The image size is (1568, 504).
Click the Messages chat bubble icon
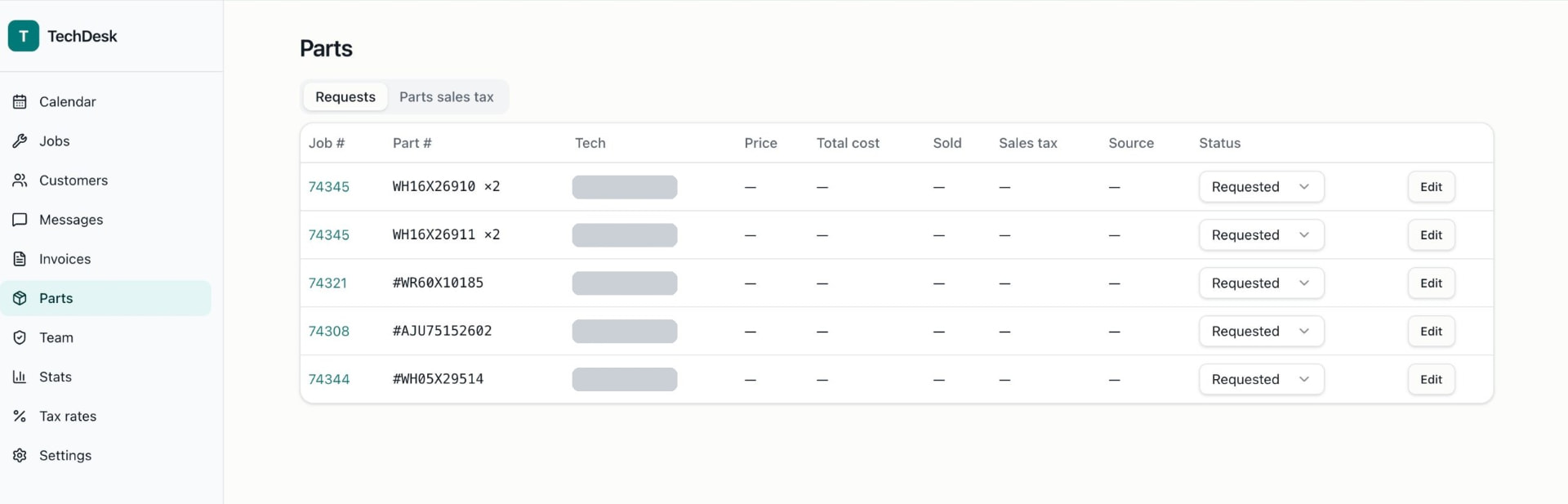[20, 220]
